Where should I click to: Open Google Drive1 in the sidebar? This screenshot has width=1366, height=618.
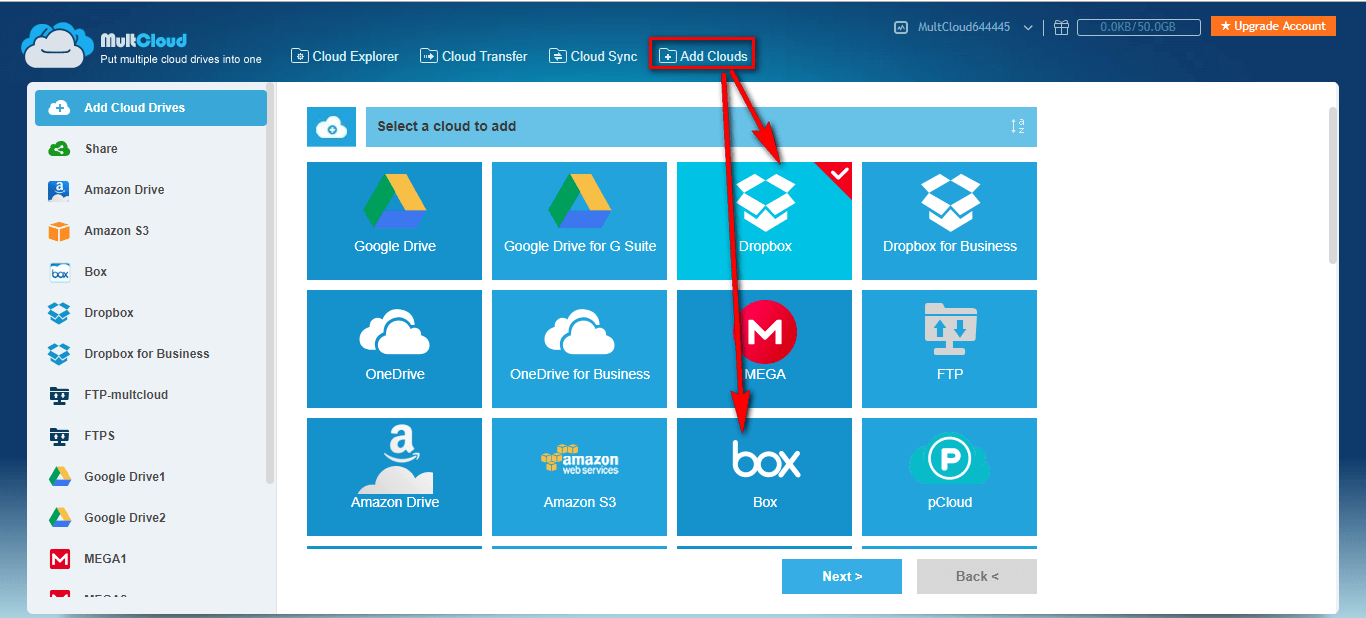tap(151, 477)
